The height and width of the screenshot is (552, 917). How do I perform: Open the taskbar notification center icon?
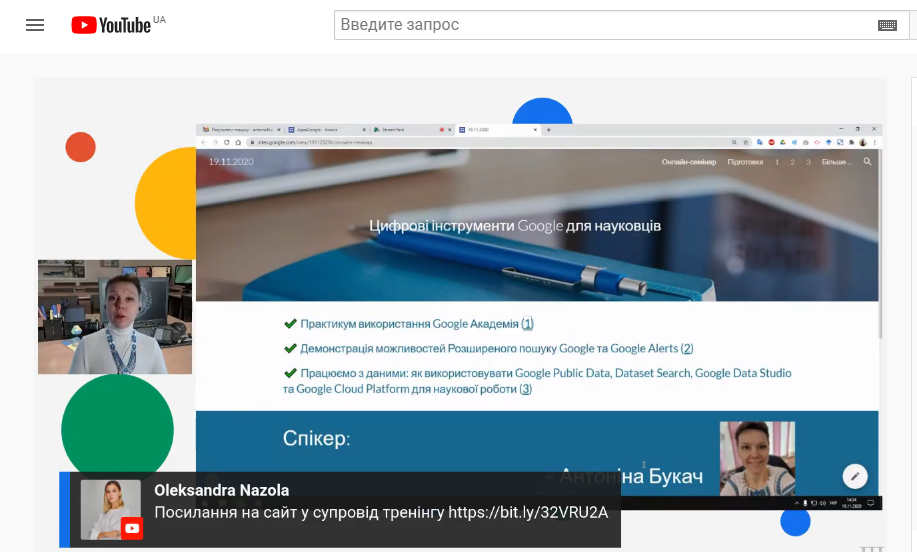[x=870, y=503]
